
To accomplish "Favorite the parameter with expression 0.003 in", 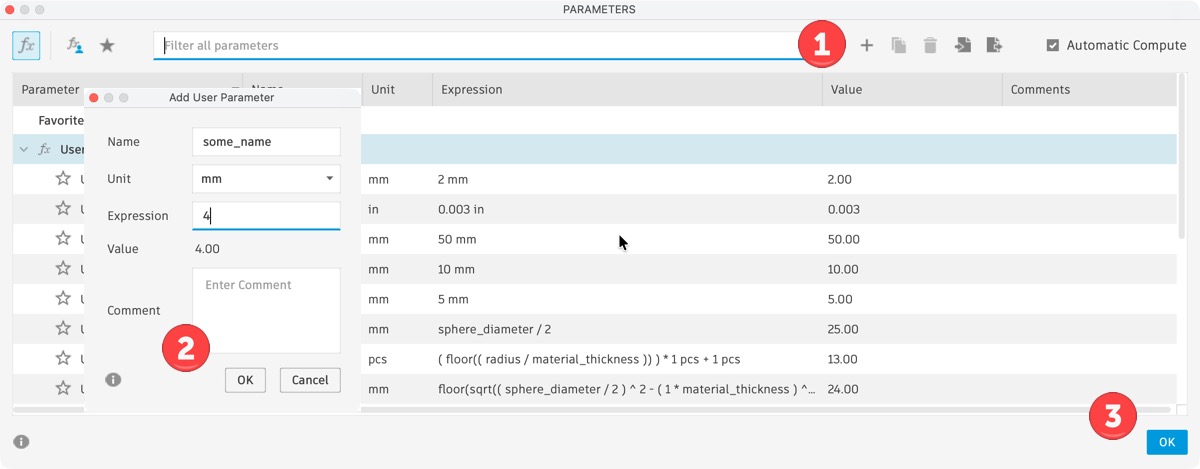I will (63, 209).
